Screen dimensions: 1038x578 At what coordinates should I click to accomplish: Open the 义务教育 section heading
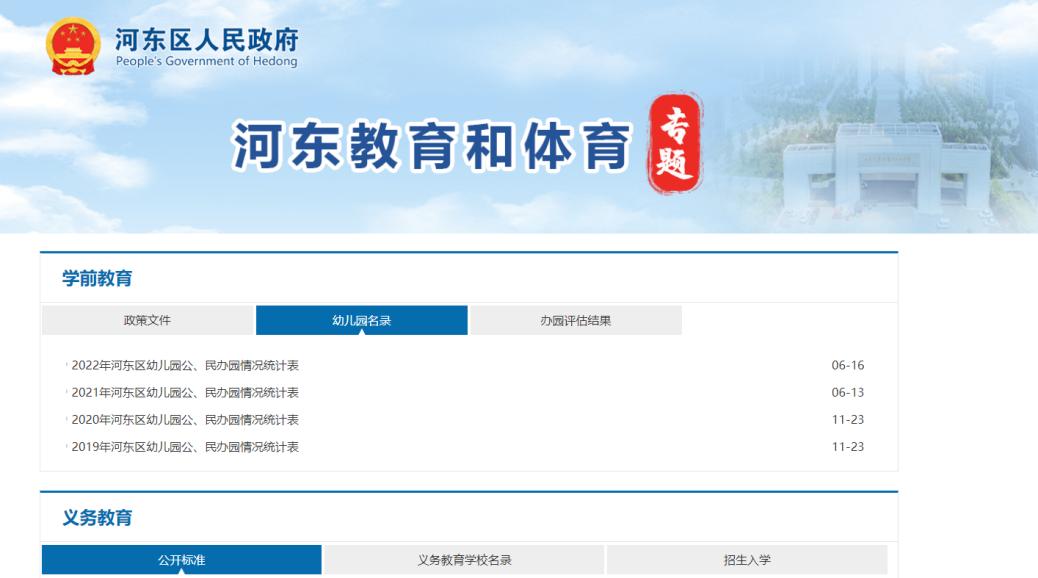click(x=97, y=518)
